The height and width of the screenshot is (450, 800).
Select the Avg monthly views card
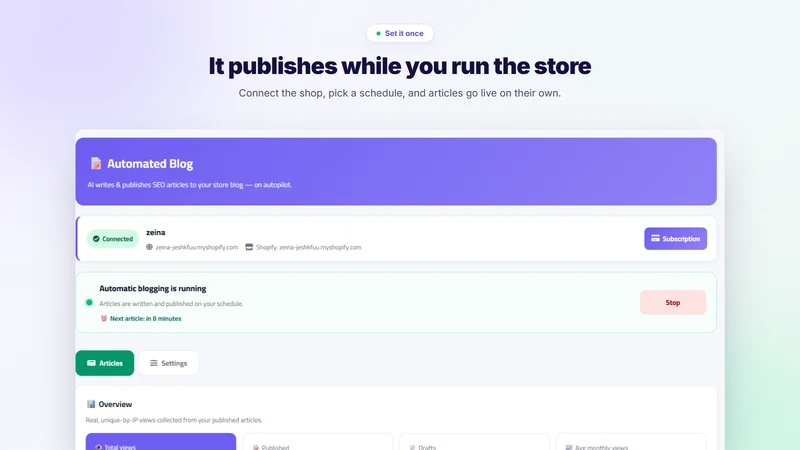631,442
